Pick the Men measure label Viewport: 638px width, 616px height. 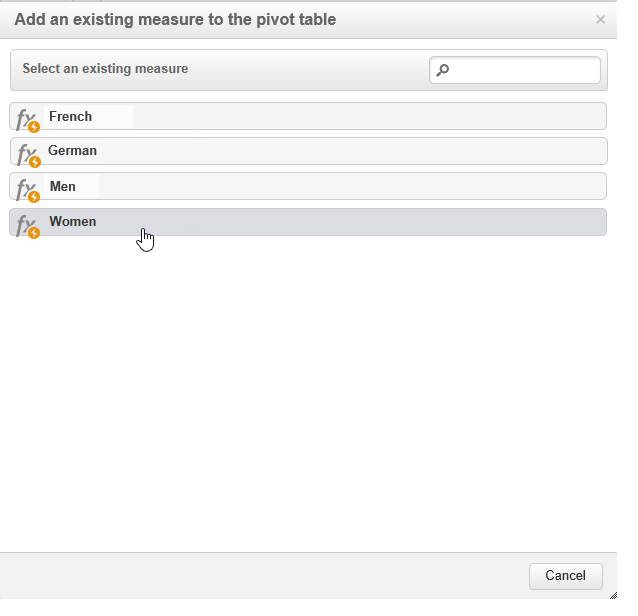click(x=62, y=187)
